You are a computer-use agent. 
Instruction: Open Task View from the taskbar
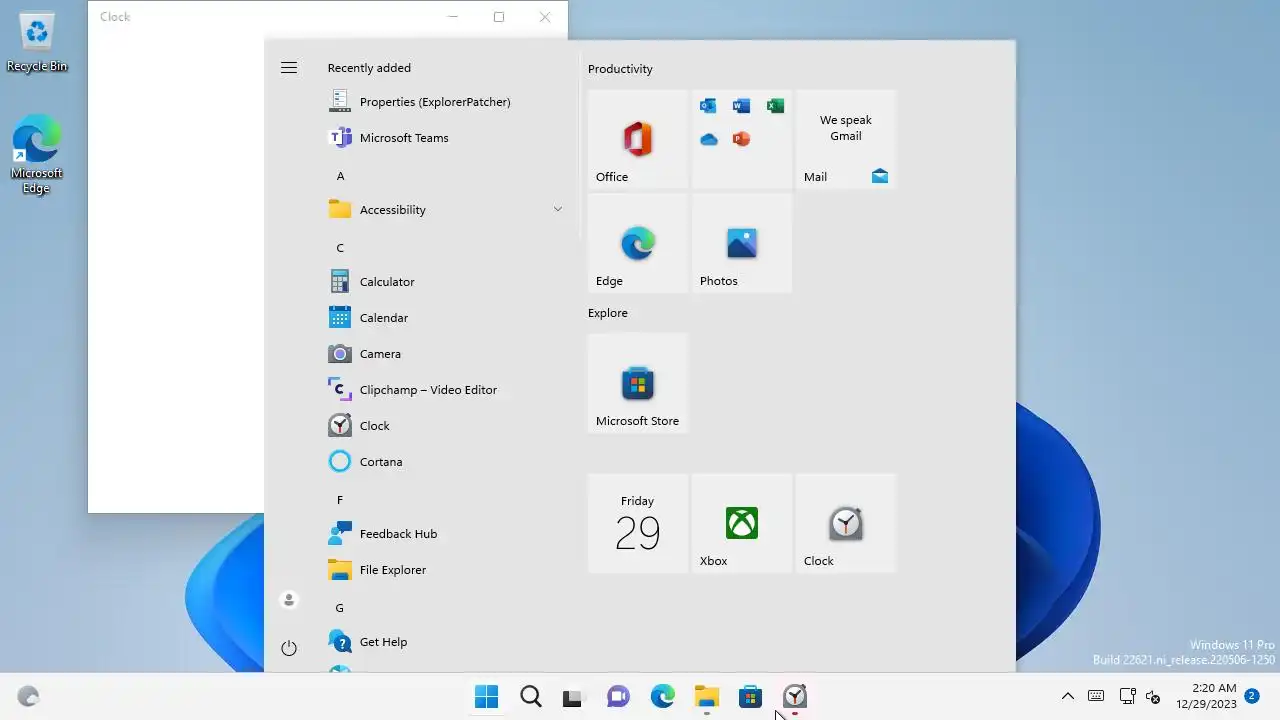click(x=572, y=697)
